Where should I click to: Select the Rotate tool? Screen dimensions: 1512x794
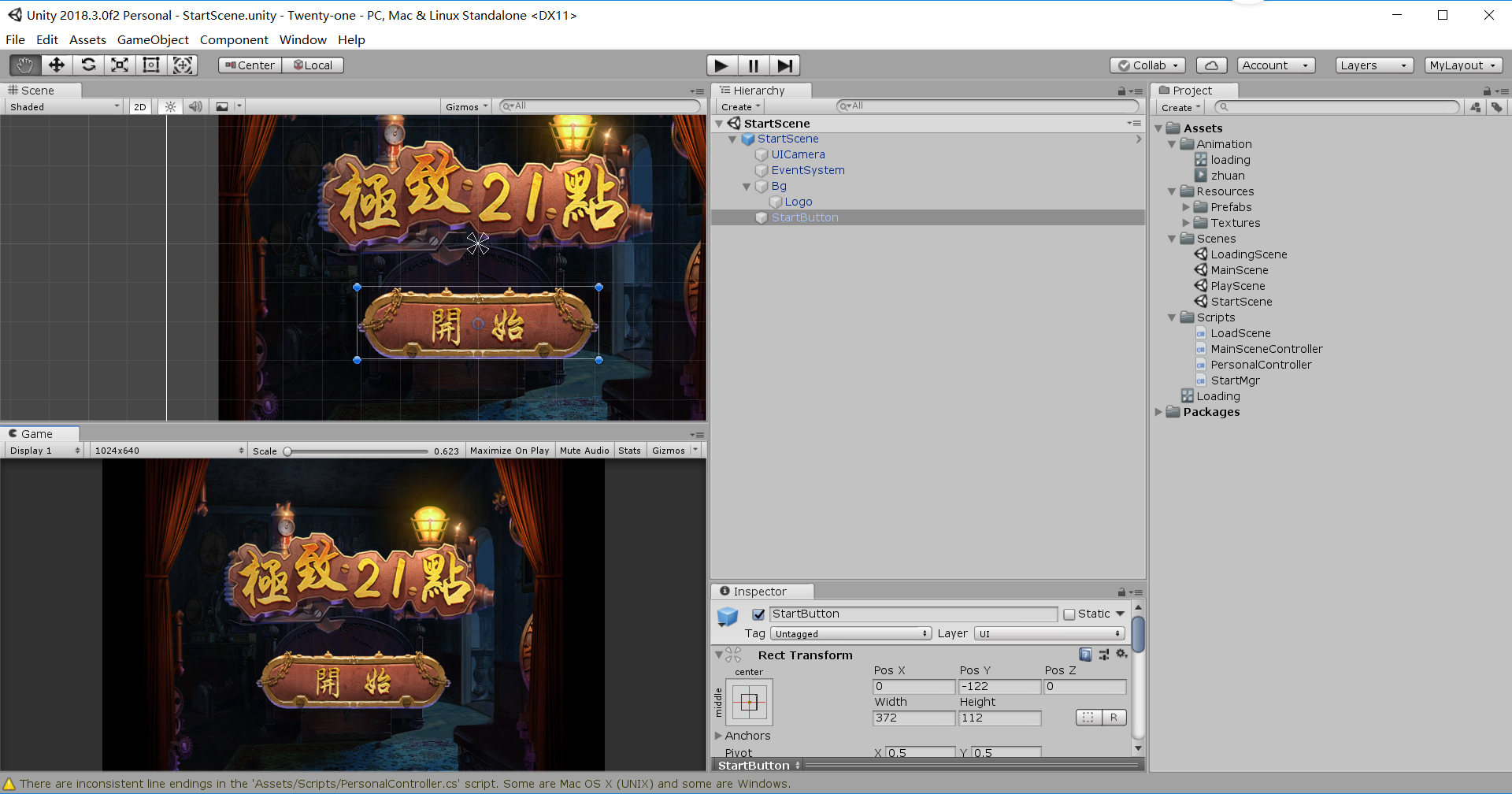point(88,65)
